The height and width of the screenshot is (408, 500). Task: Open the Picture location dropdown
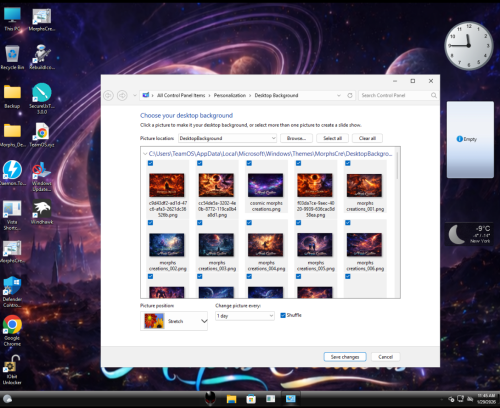click(x=228, y=138)
